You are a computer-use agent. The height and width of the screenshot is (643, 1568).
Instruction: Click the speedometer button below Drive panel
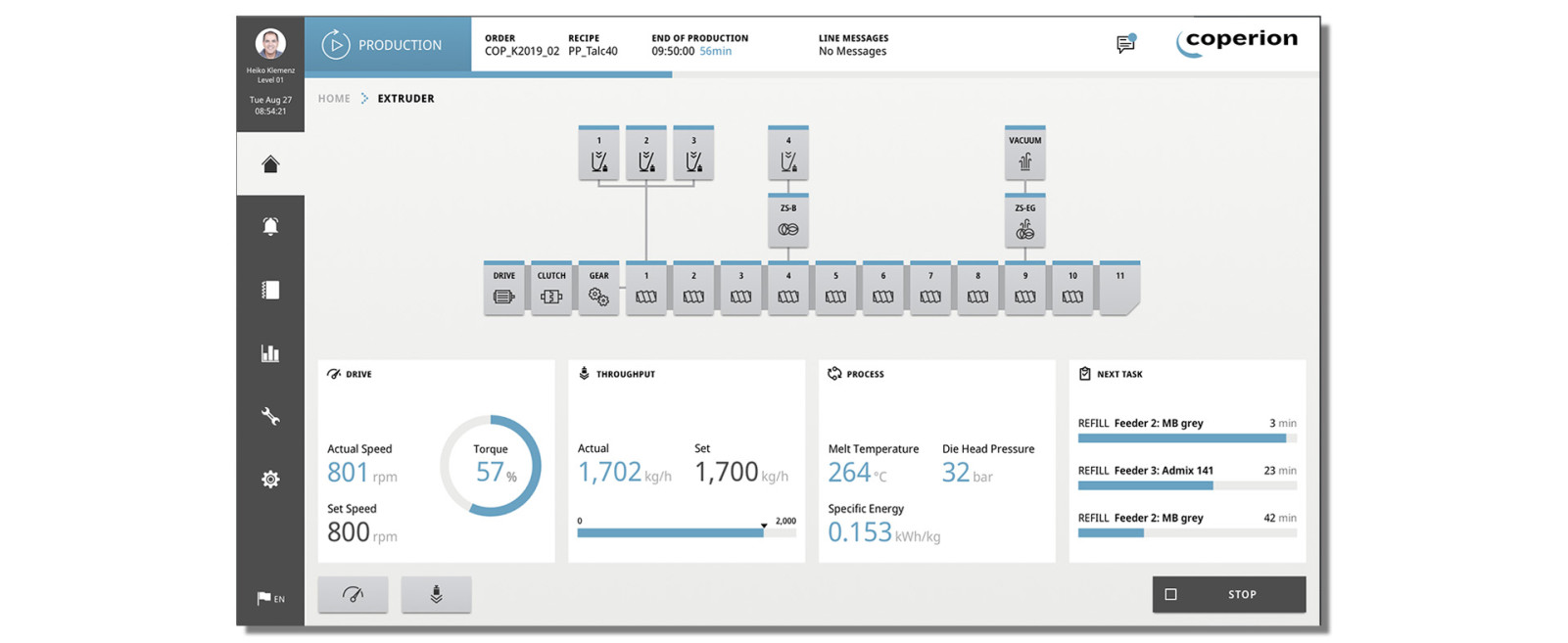[x=353, y=594]
